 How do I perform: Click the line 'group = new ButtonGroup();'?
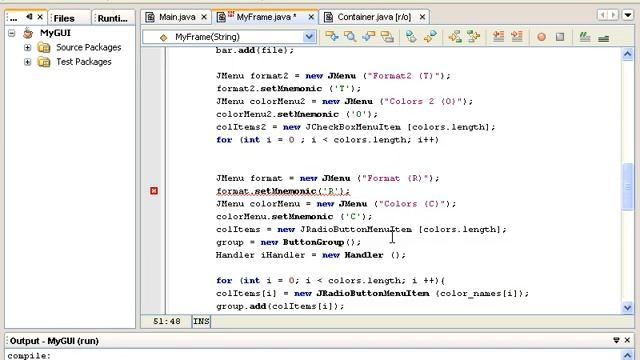pos(288,242)
